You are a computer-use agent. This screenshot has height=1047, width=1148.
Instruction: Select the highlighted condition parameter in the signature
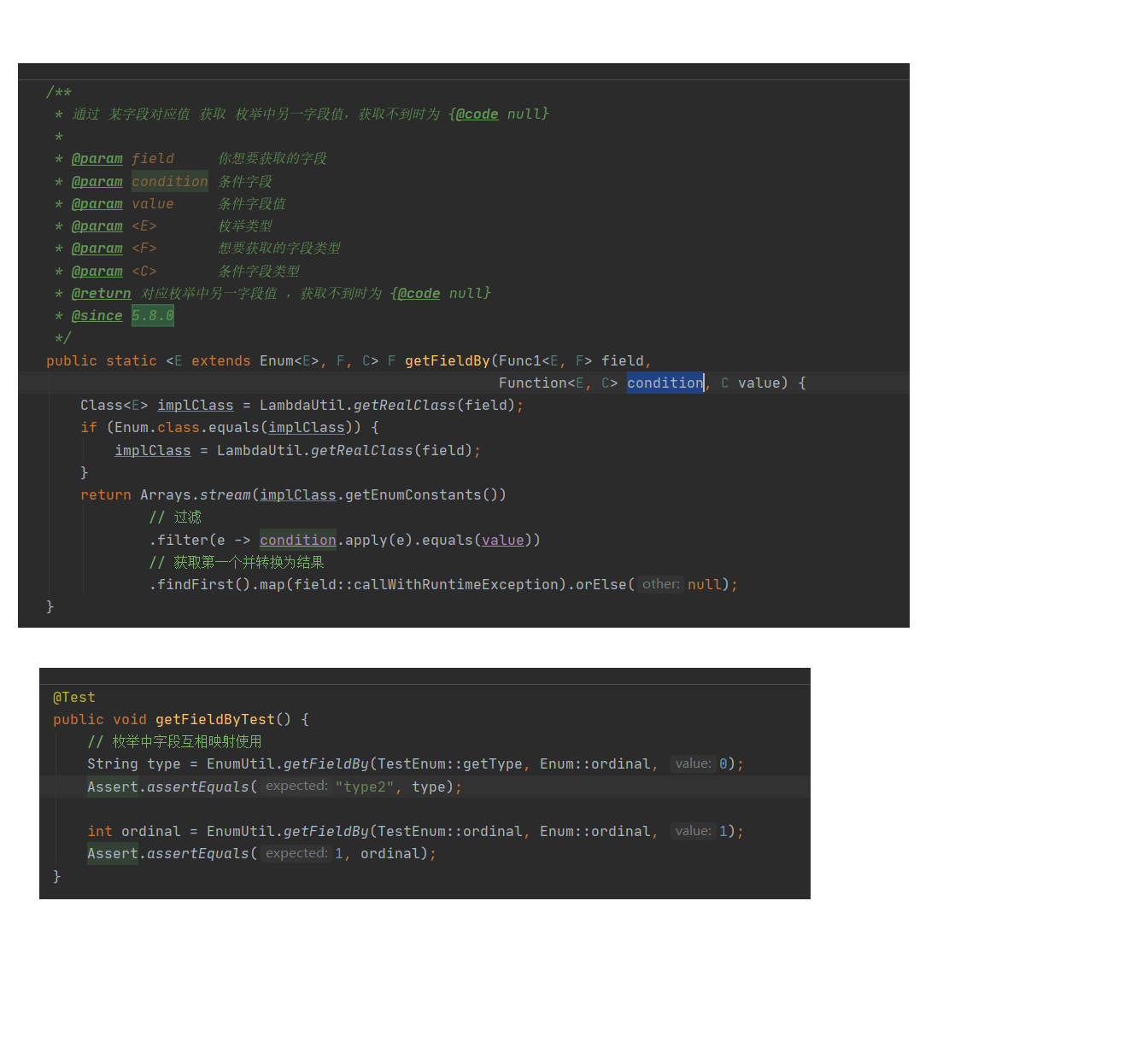coord(665,383)
